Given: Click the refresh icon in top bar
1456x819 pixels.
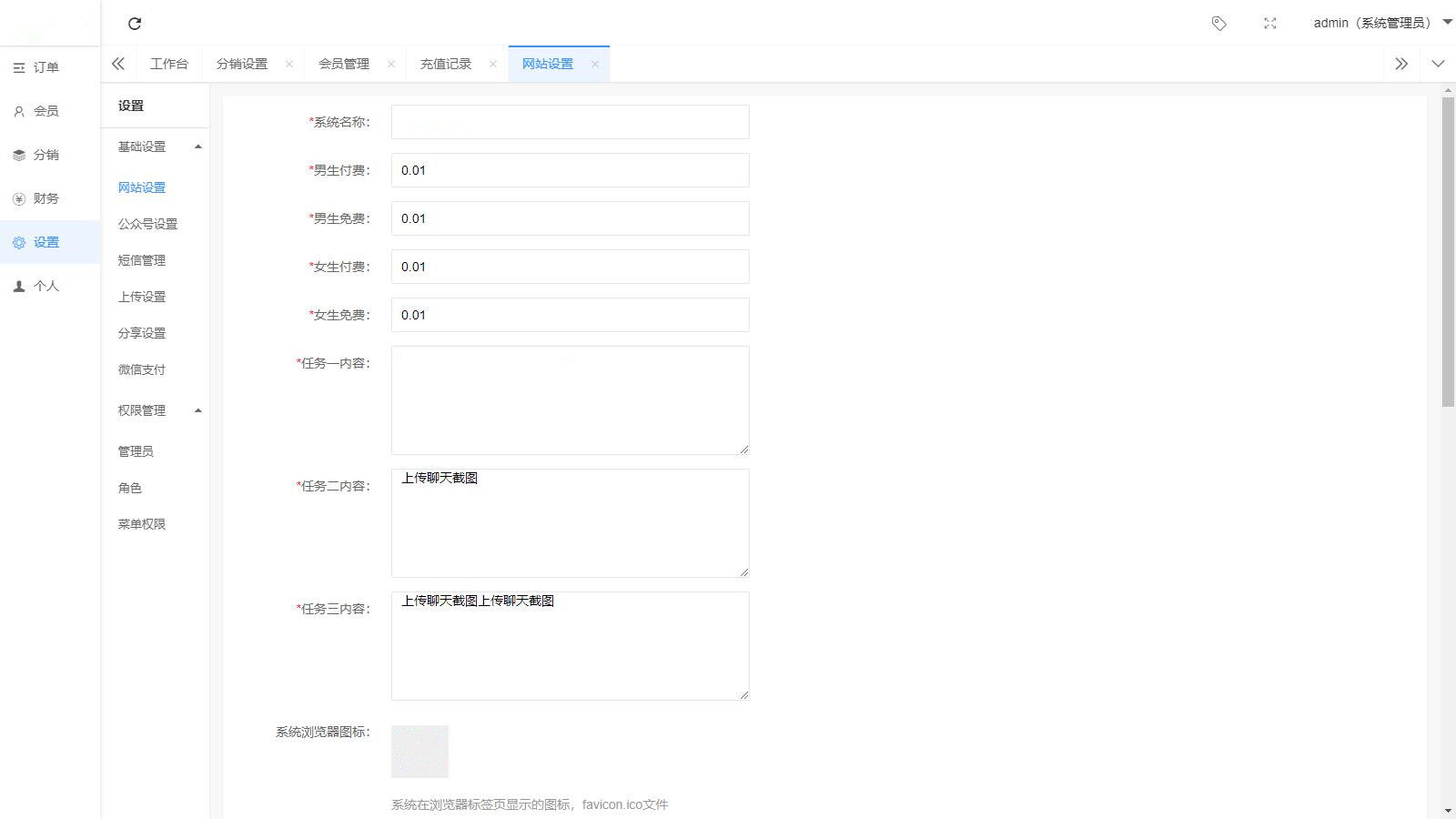Looking at the screenshot, I should [135, 24].
